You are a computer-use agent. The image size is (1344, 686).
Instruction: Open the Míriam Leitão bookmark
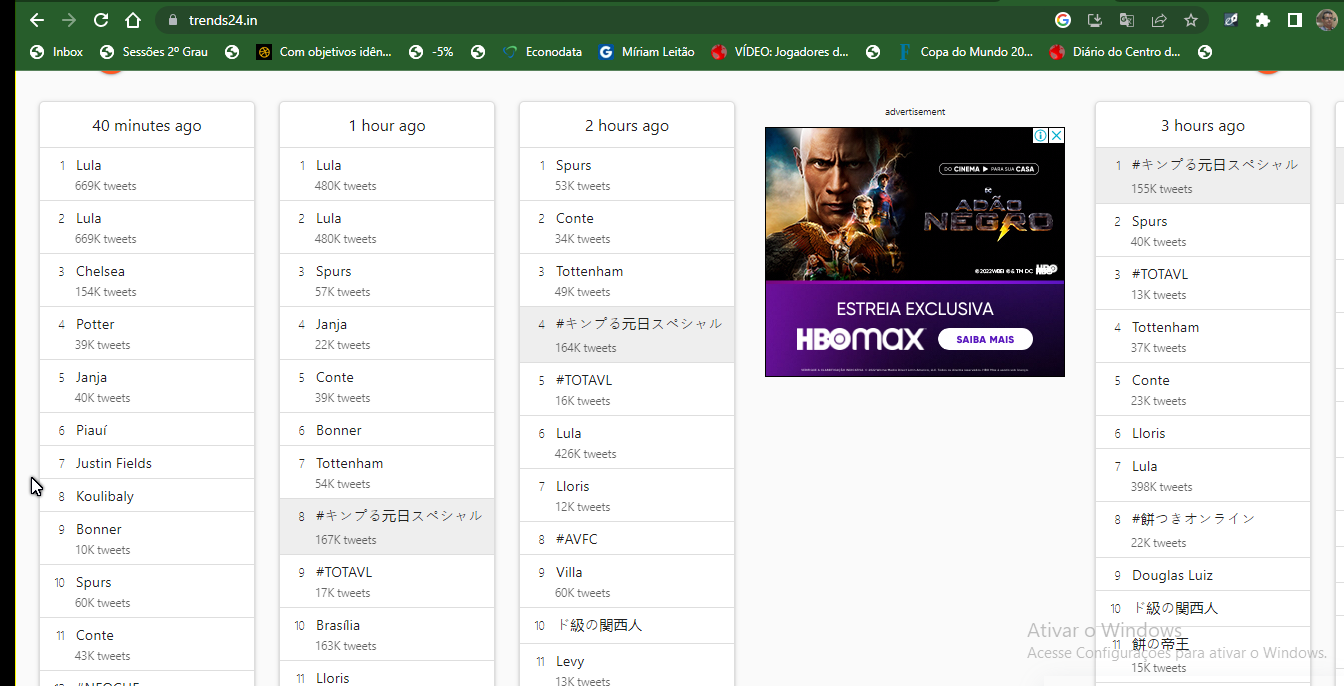[x=646, y=52]
